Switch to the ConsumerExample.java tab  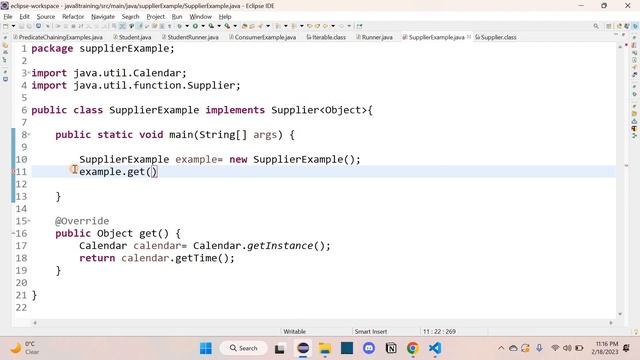(x=262, y=37)
